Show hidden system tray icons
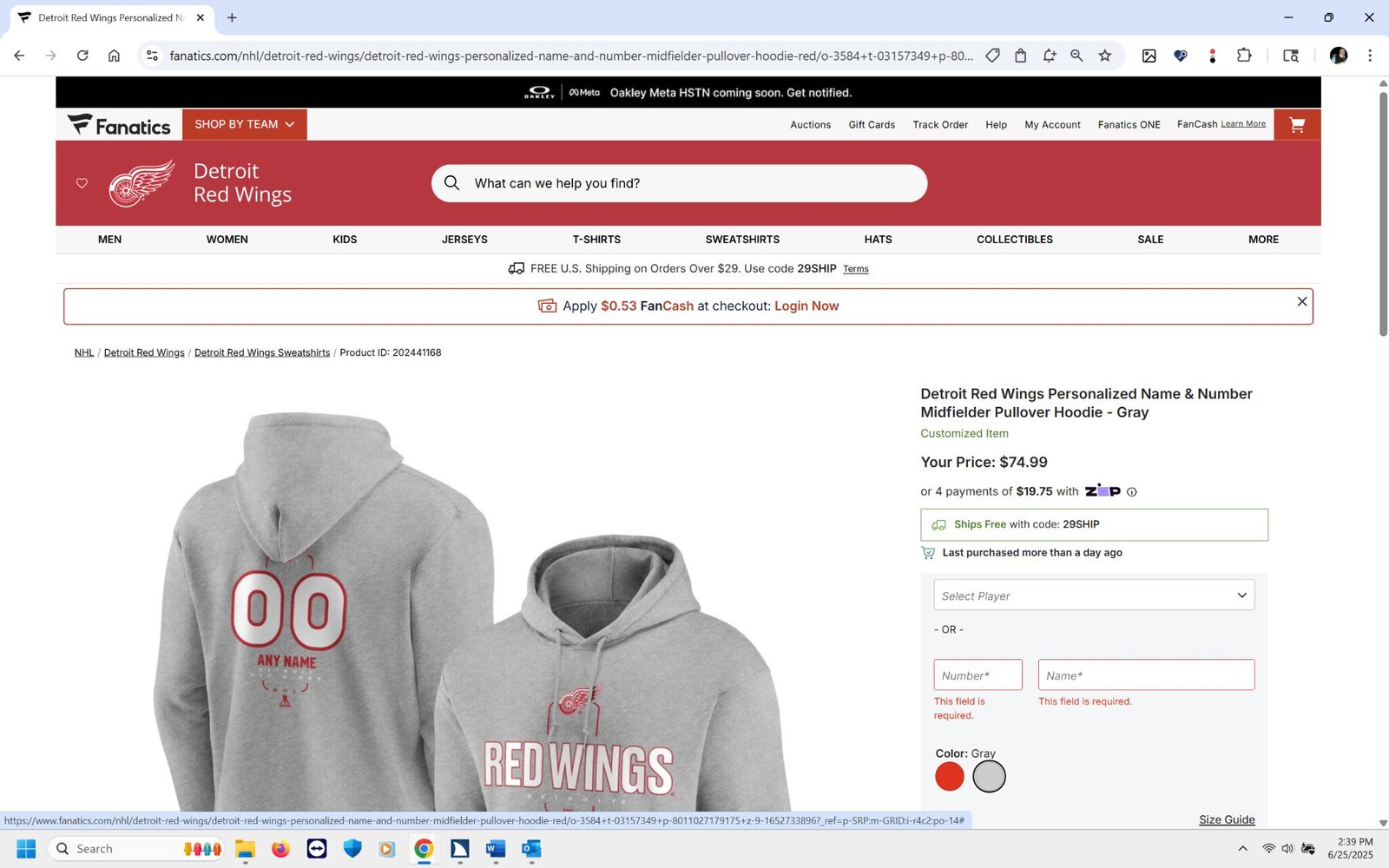The image size is (1389, 868). coord(1242,848)
